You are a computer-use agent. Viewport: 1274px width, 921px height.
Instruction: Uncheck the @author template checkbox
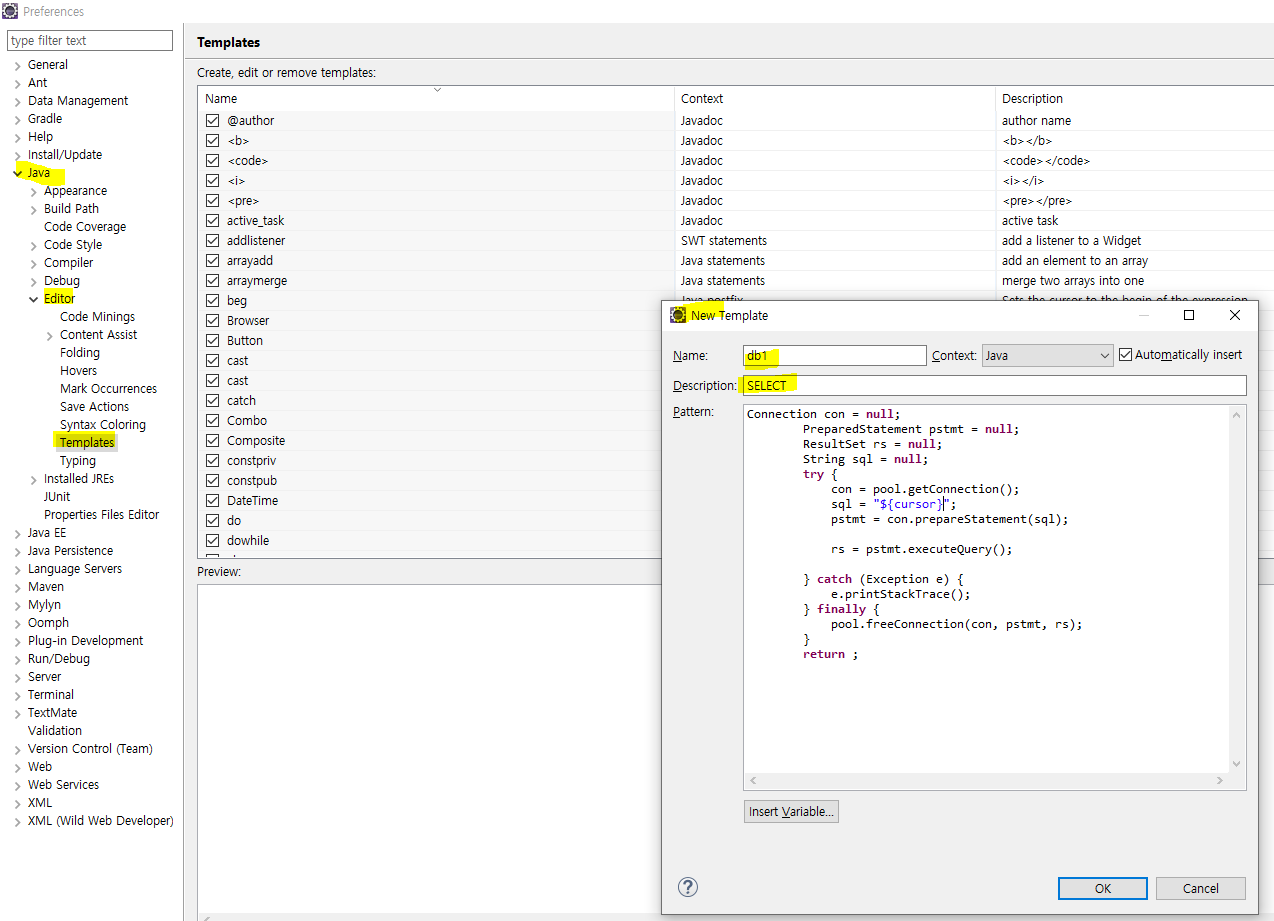click(x=212, y=121)
